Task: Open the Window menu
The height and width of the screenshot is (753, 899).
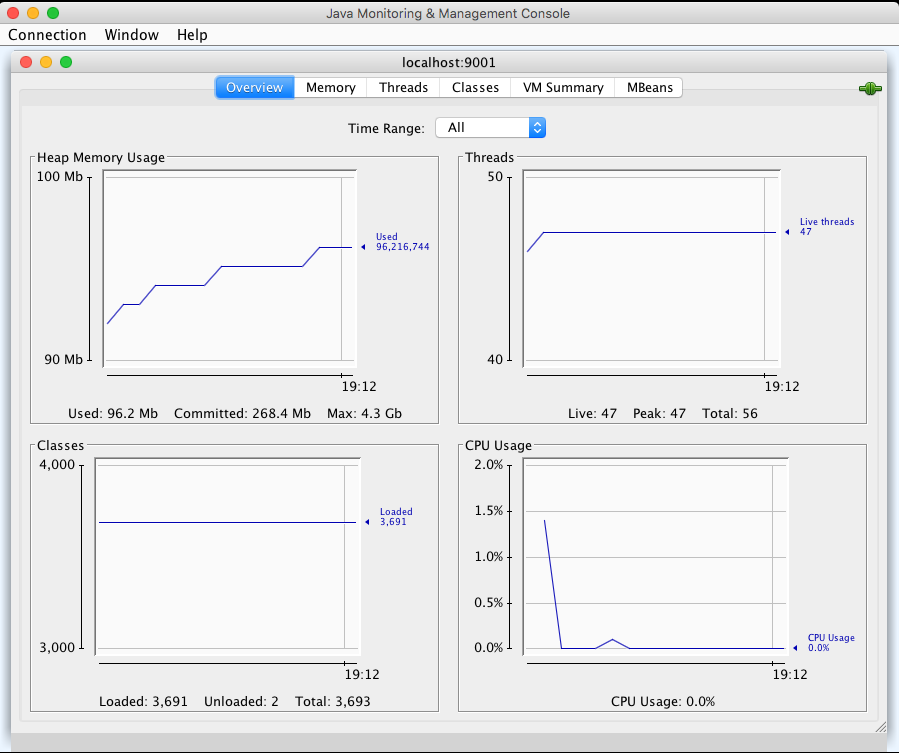Action: click(x=131, y=35)
